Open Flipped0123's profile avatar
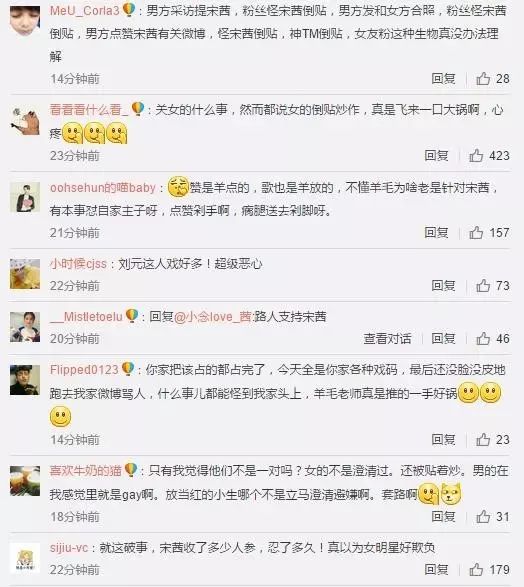 [25, 380]
